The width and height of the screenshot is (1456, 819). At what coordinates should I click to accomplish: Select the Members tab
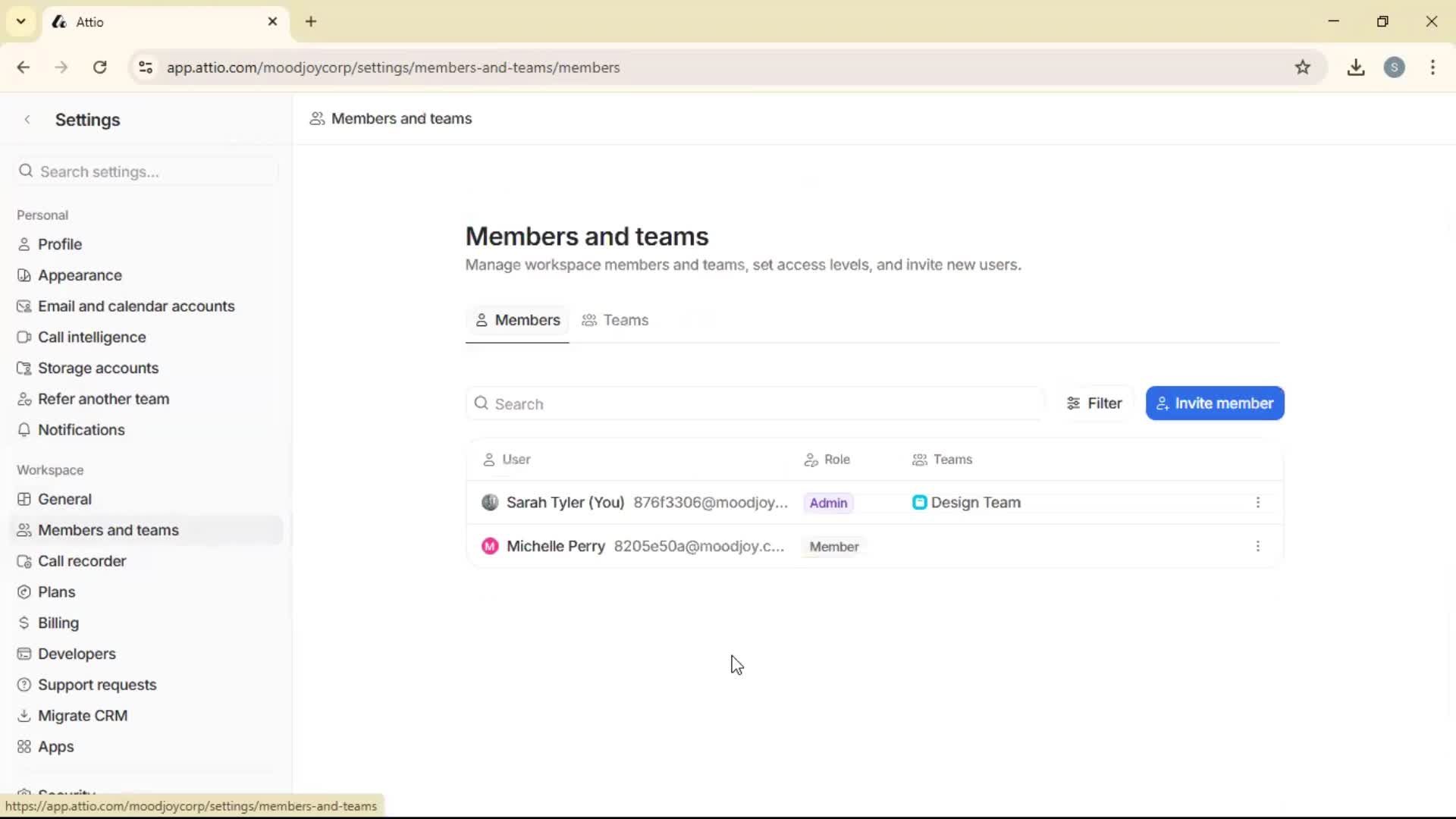[517, 320]
